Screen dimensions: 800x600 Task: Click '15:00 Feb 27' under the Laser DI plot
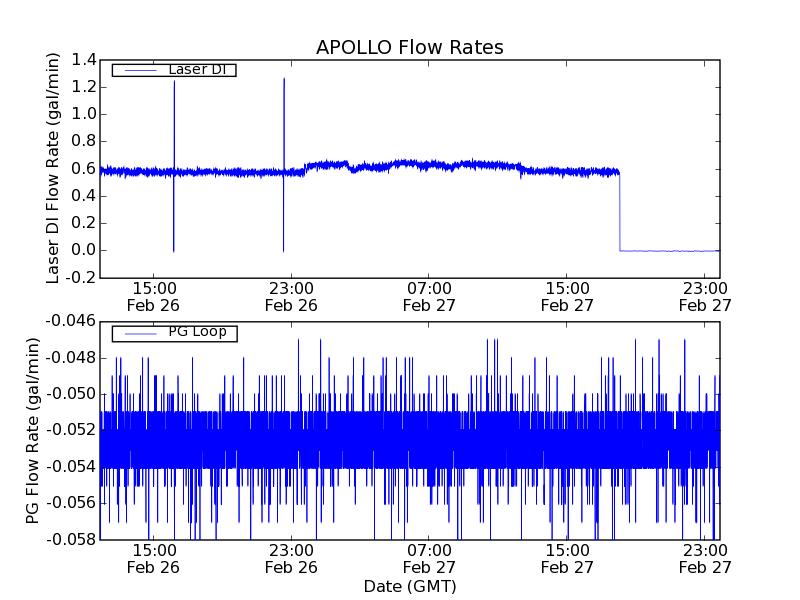567,297
